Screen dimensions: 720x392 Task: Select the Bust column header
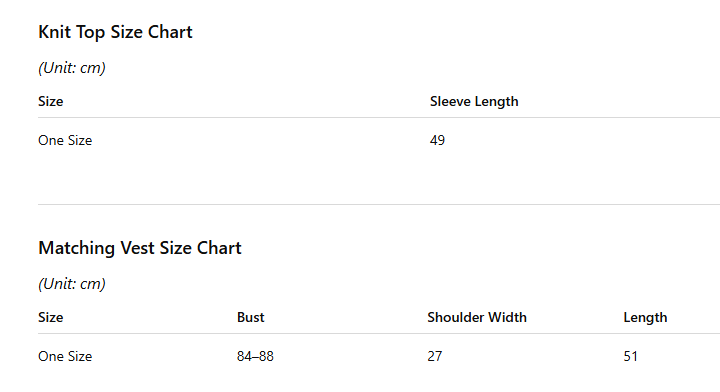coord(251,317)
